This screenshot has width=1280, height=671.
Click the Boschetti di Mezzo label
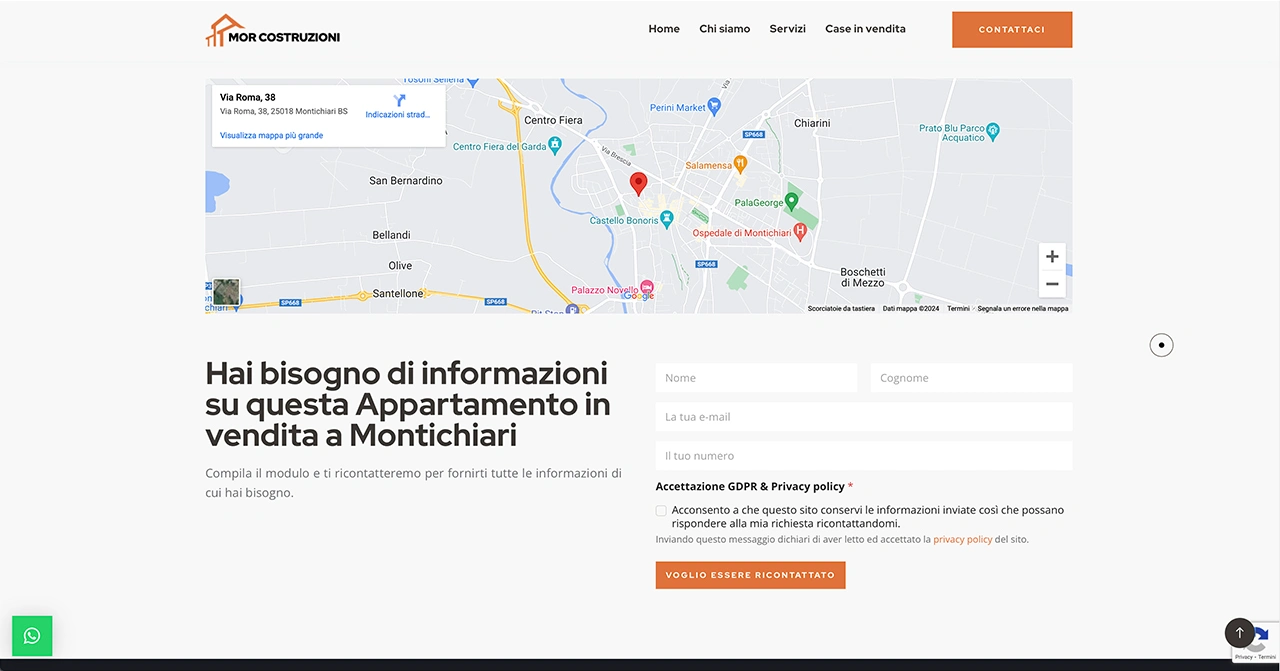point(863,277)
